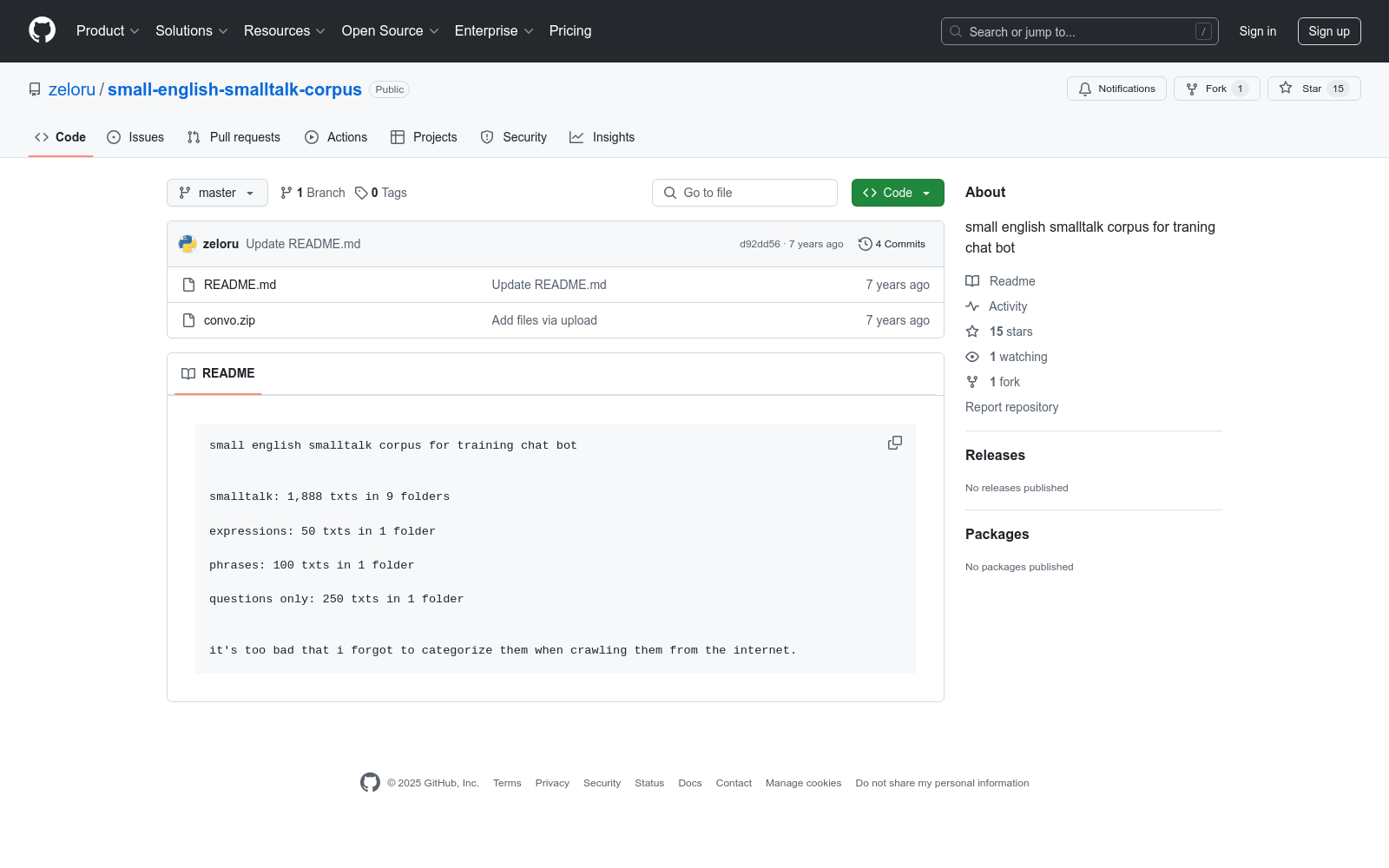The height and width of the screenshot is (868, 1389).
Task: Switch to the Projects tab
Action: pos(424,137)
